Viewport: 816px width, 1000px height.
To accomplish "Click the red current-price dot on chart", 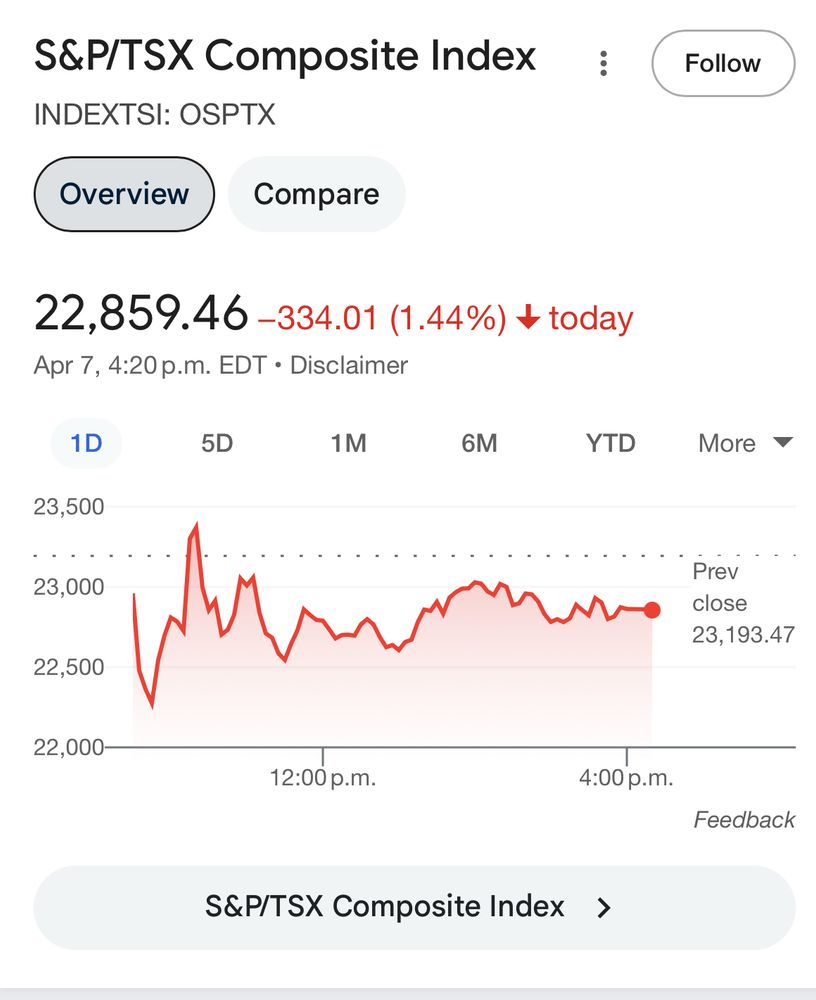I will click(652, 610).
